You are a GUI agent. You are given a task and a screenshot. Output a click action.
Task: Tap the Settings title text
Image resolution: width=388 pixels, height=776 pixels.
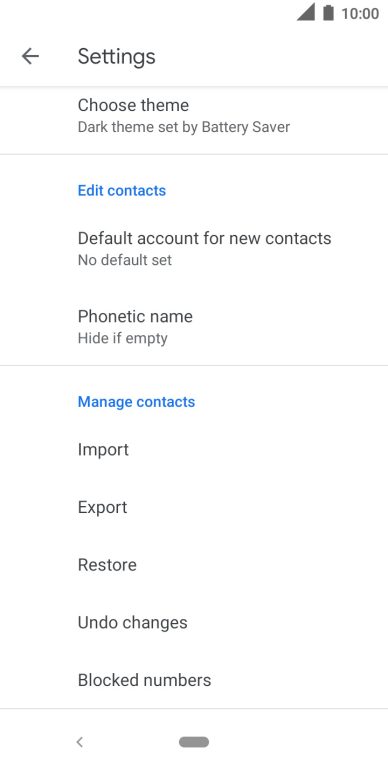tap(117, 56)
